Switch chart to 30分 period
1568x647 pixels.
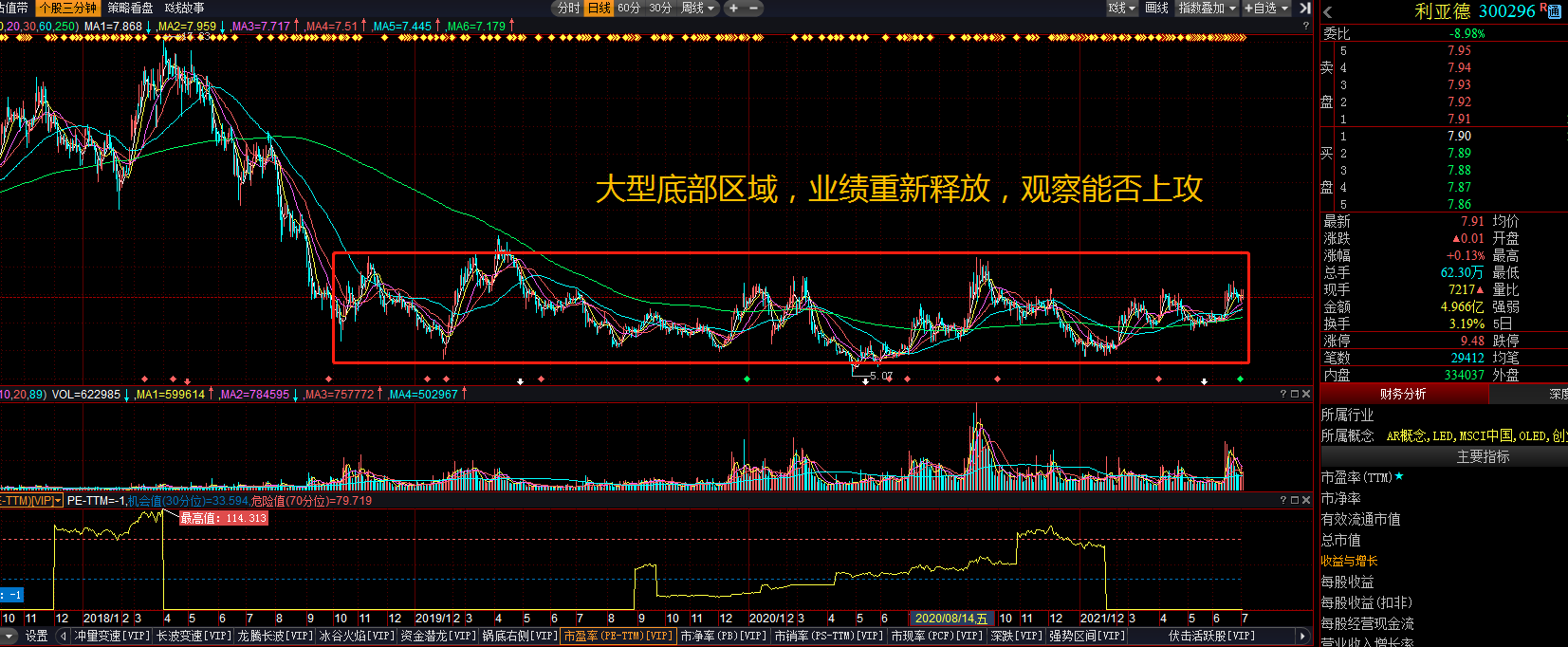660,8
